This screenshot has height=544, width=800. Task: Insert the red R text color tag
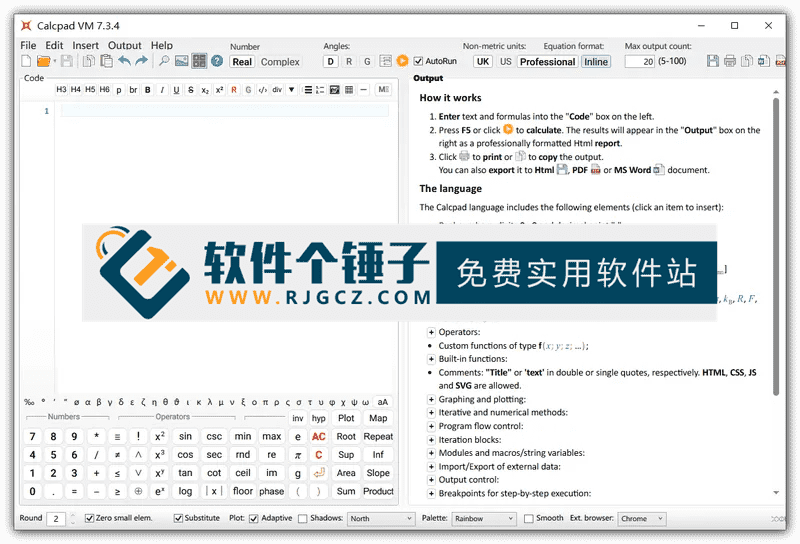click(x=234, y=90)
